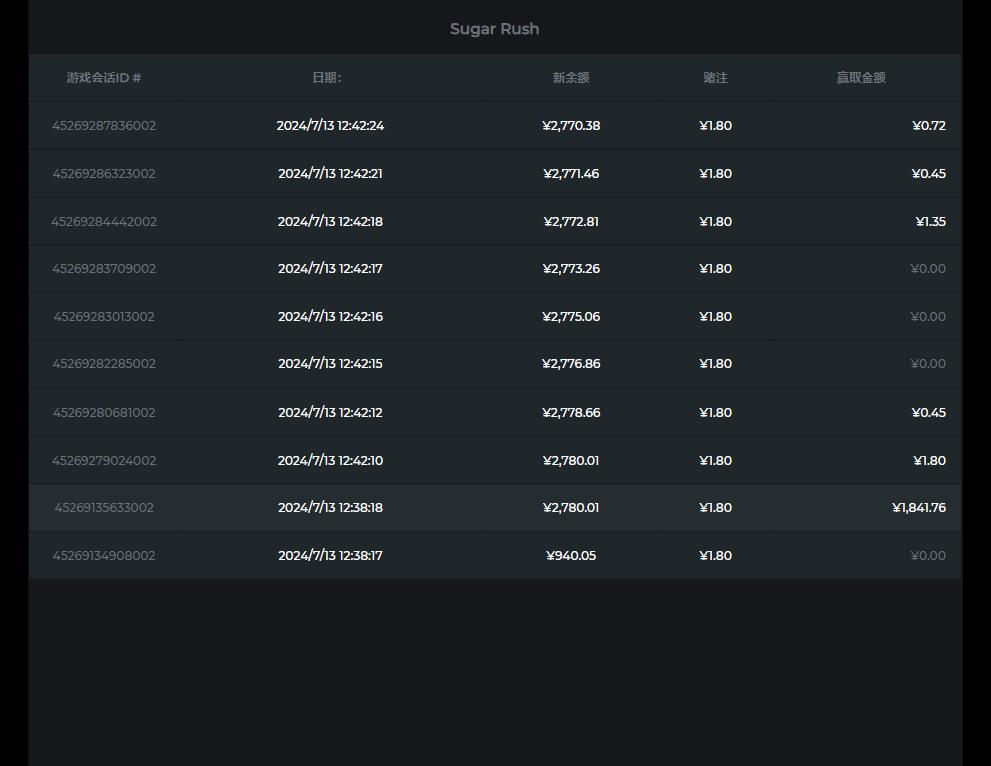Image resolution: width=991 pixels, height=766 pixels.
Task: Open session ID 45269286323002
Action: 104,174
